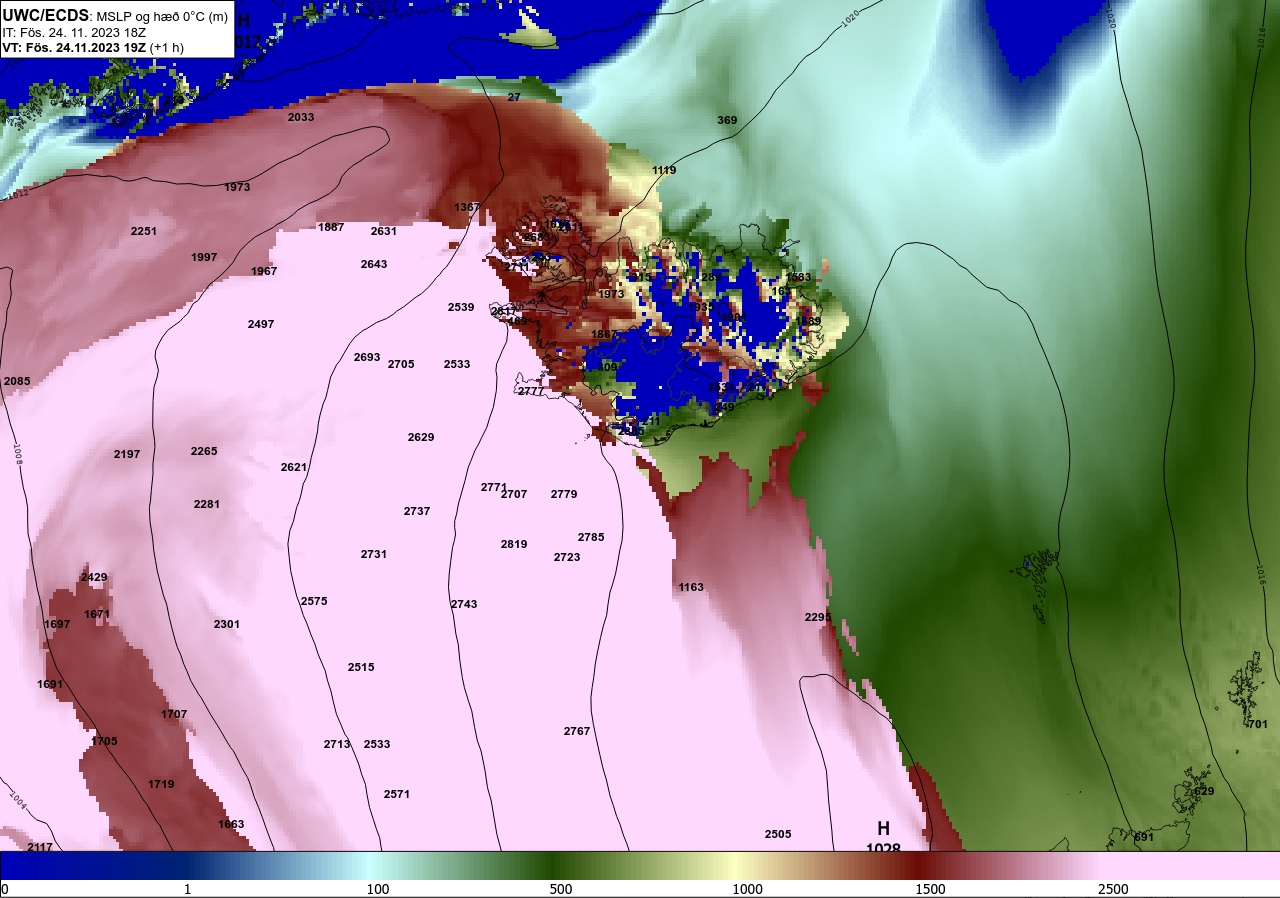
Task: Click the map value 2743
Action: point(464,604)
